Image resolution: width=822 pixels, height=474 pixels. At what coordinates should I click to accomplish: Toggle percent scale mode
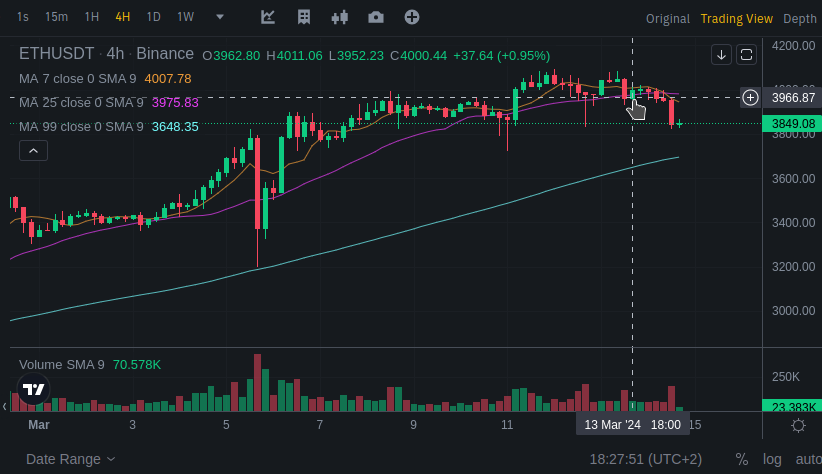(741, 459)
